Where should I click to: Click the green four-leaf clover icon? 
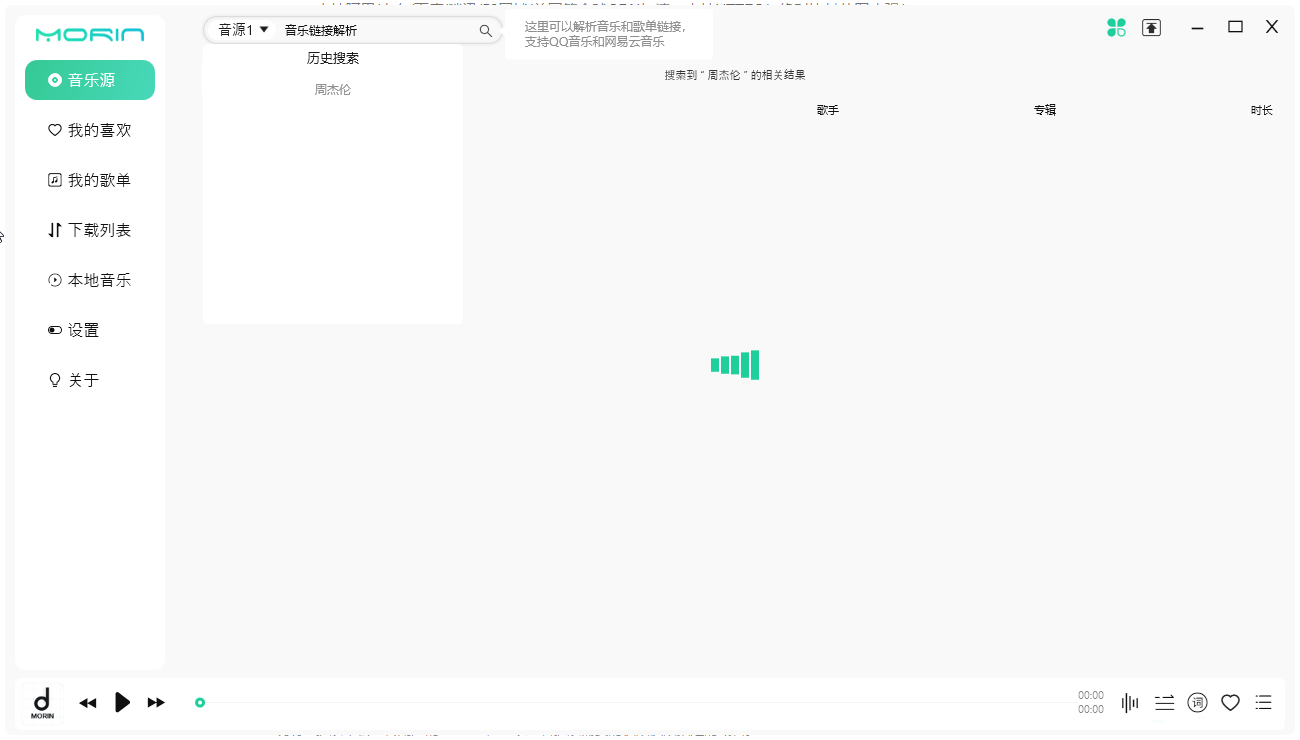[x=1117, y=28]
